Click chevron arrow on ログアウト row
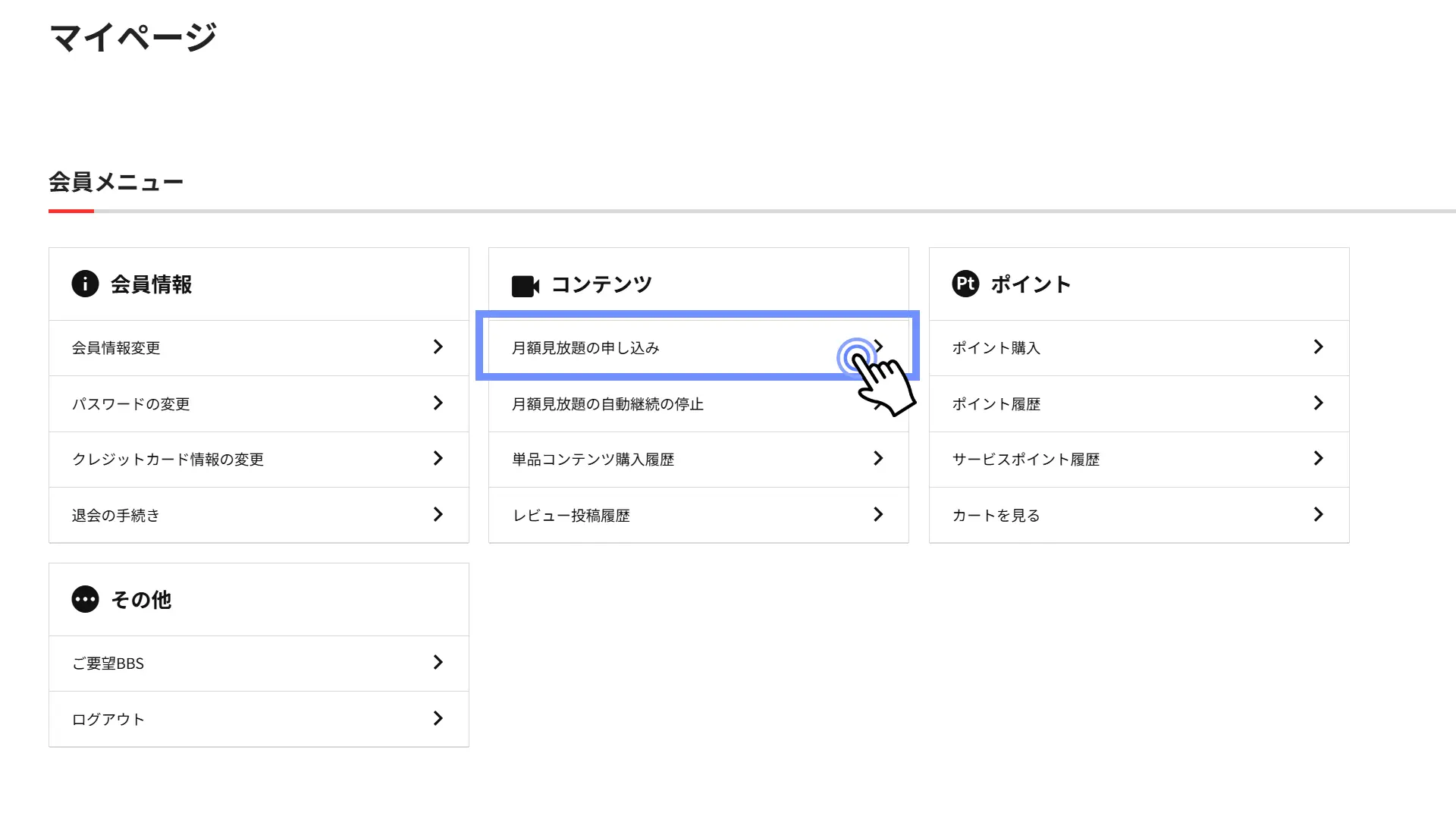This screenshot has height=819, width=1456. (x=438, y=718)
